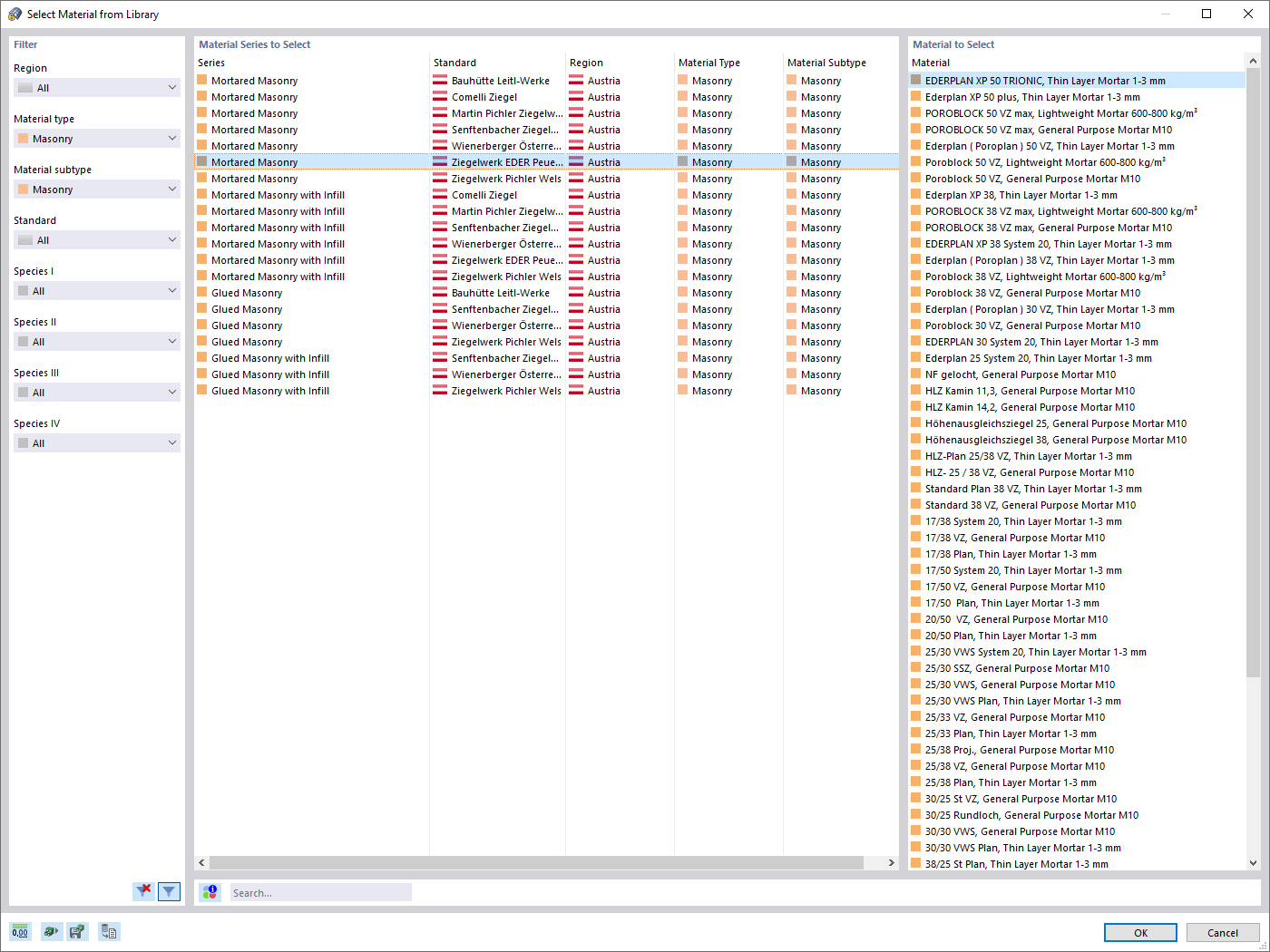Save the material to the library
Screen dimensions: 1270x952
click(x=77, y=931)
